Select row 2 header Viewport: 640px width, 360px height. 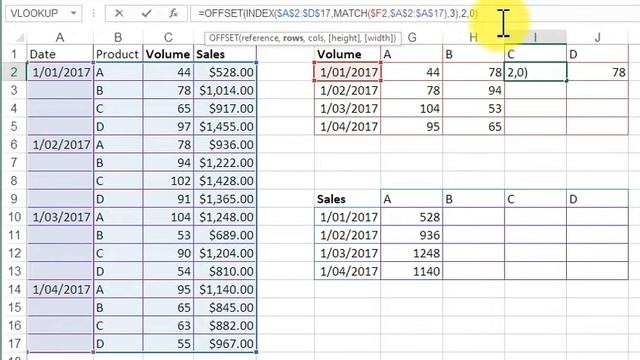[14, 72]
